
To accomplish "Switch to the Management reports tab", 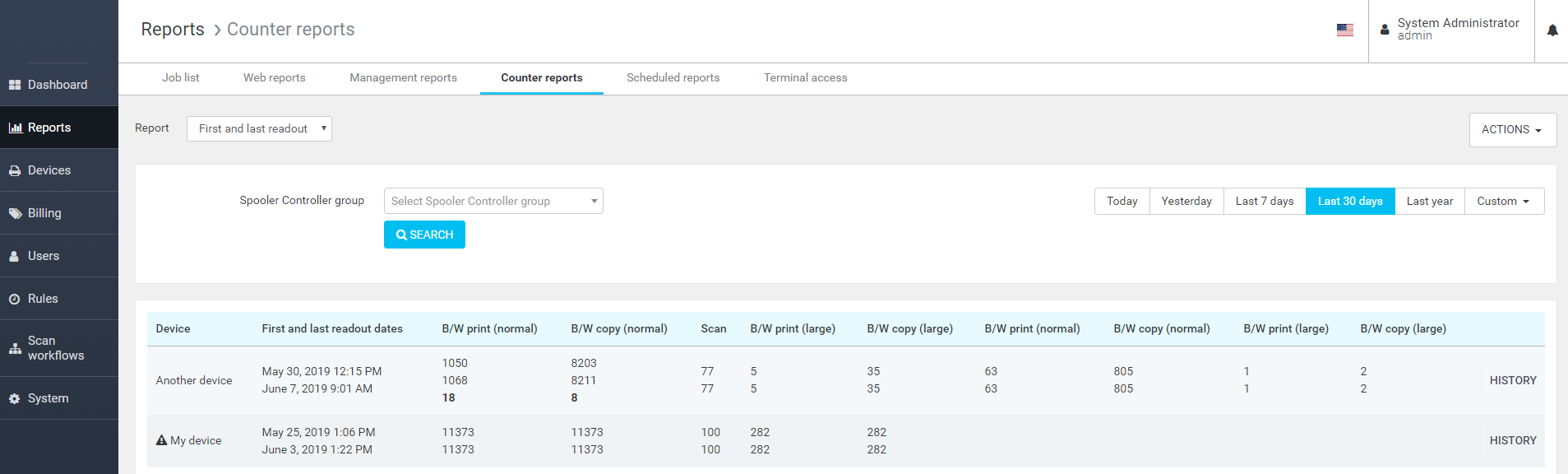I will [x=403, y=77].
